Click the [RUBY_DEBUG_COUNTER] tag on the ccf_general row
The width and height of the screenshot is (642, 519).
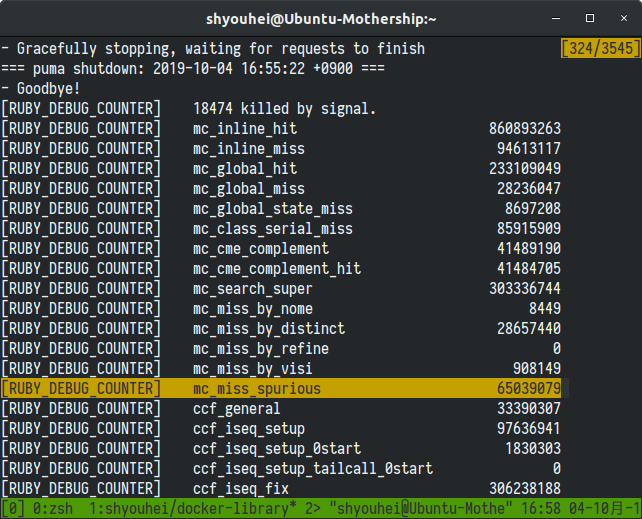tap(81, 409)
